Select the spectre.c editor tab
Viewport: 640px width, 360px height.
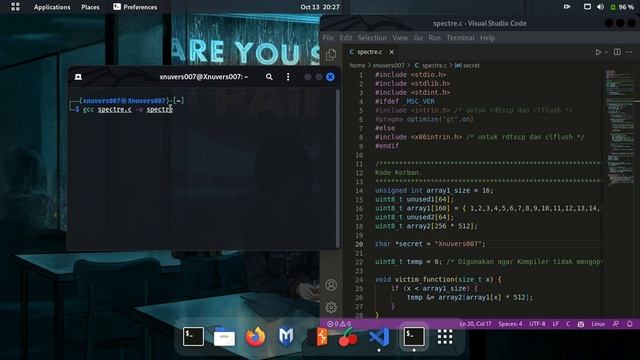pyautogui.click(x=370, y=52)
